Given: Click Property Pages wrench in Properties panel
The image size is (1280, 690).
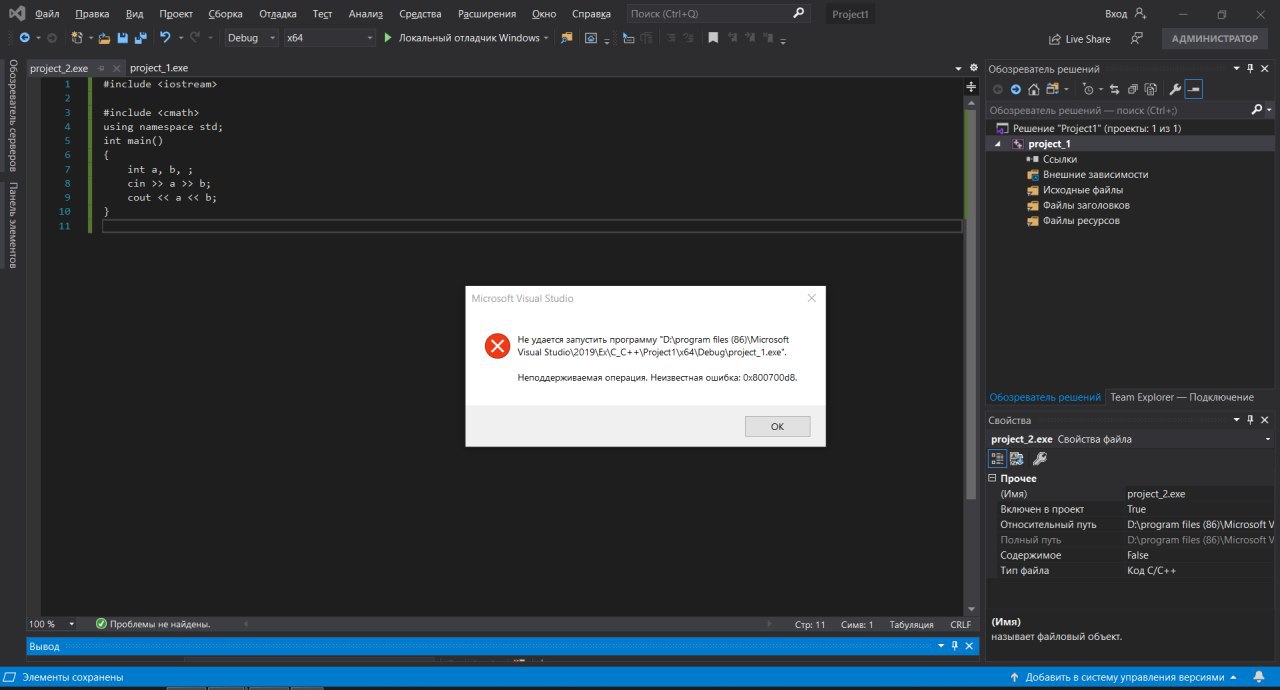Looking at the screenshot, I should pos(1040,459).
